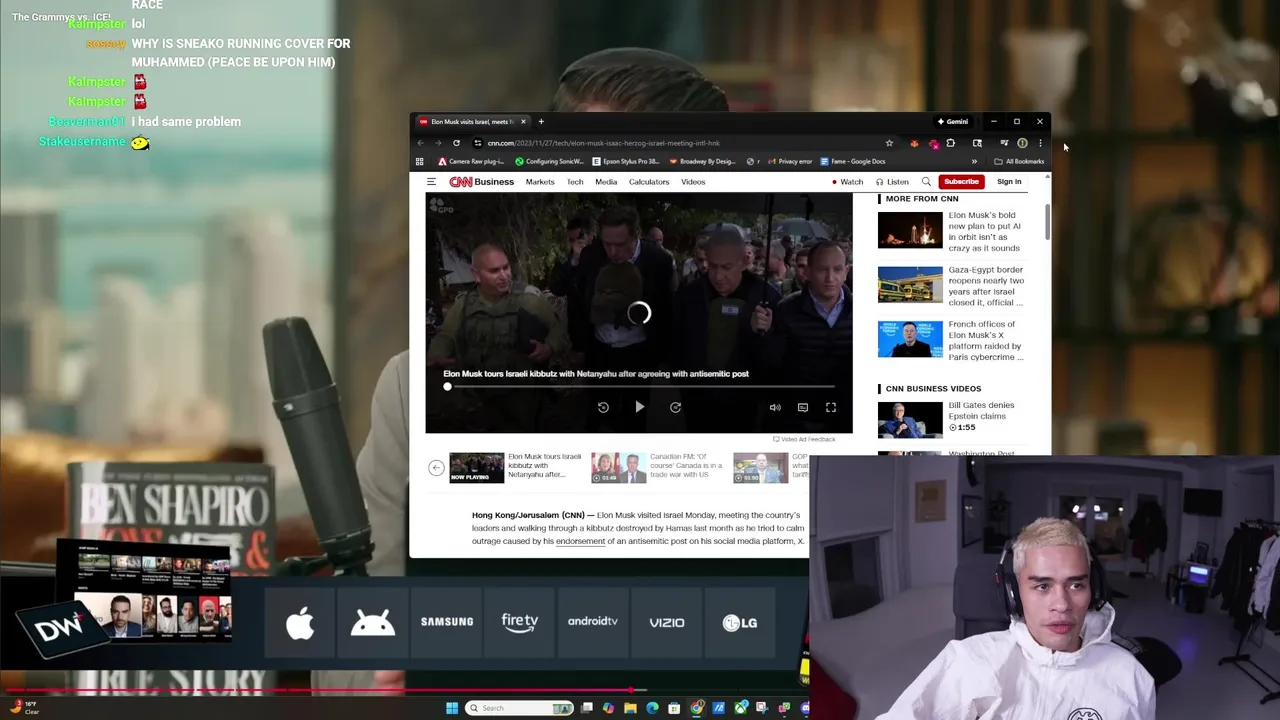The height and width of the screenshot is (720, 1280).
Task: Select the Canadian FM trade war video
Action: (618, 468)
